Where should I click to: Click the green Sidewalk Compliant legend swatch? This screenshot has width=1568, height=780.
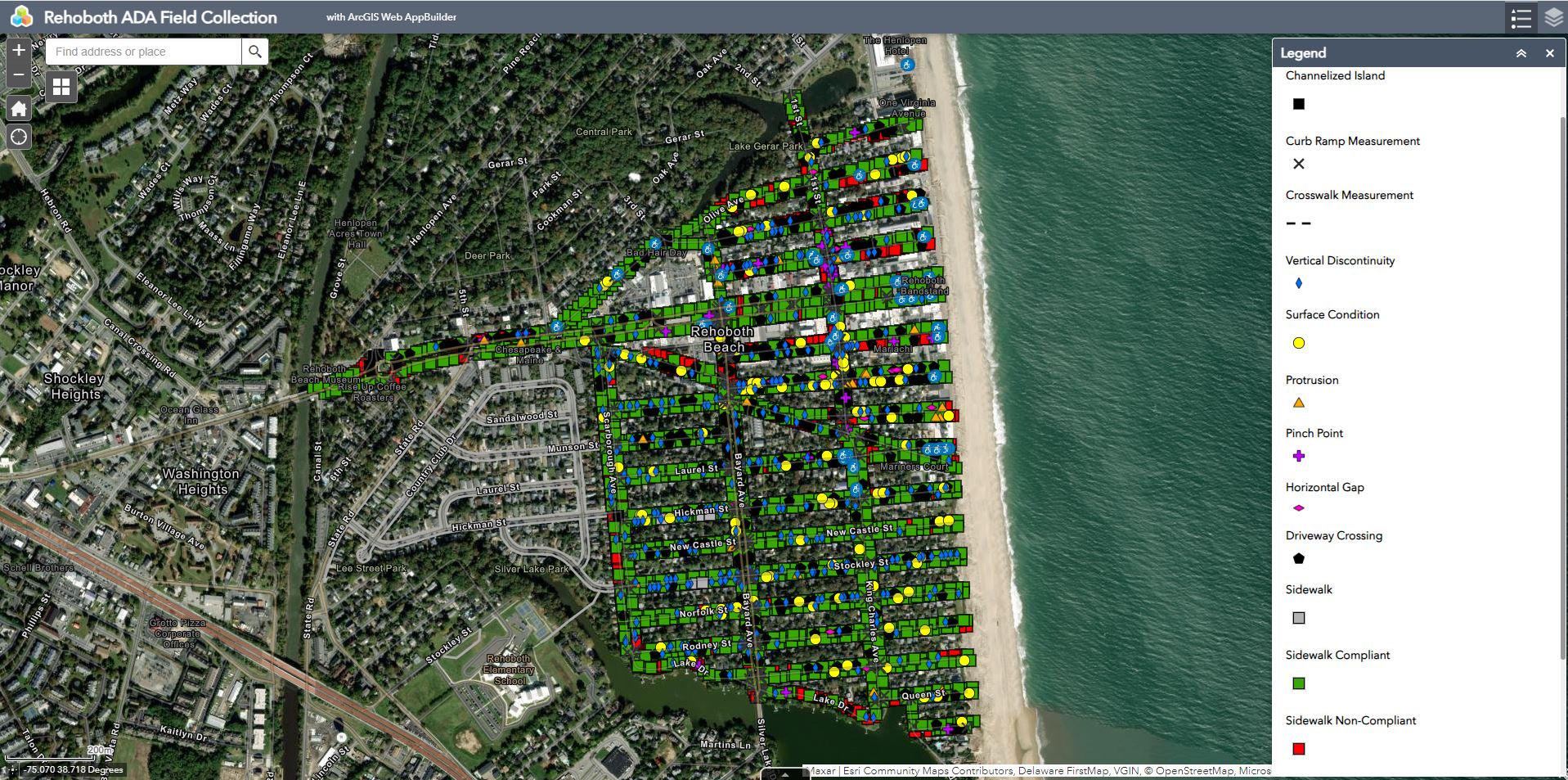coord(1298,683)
